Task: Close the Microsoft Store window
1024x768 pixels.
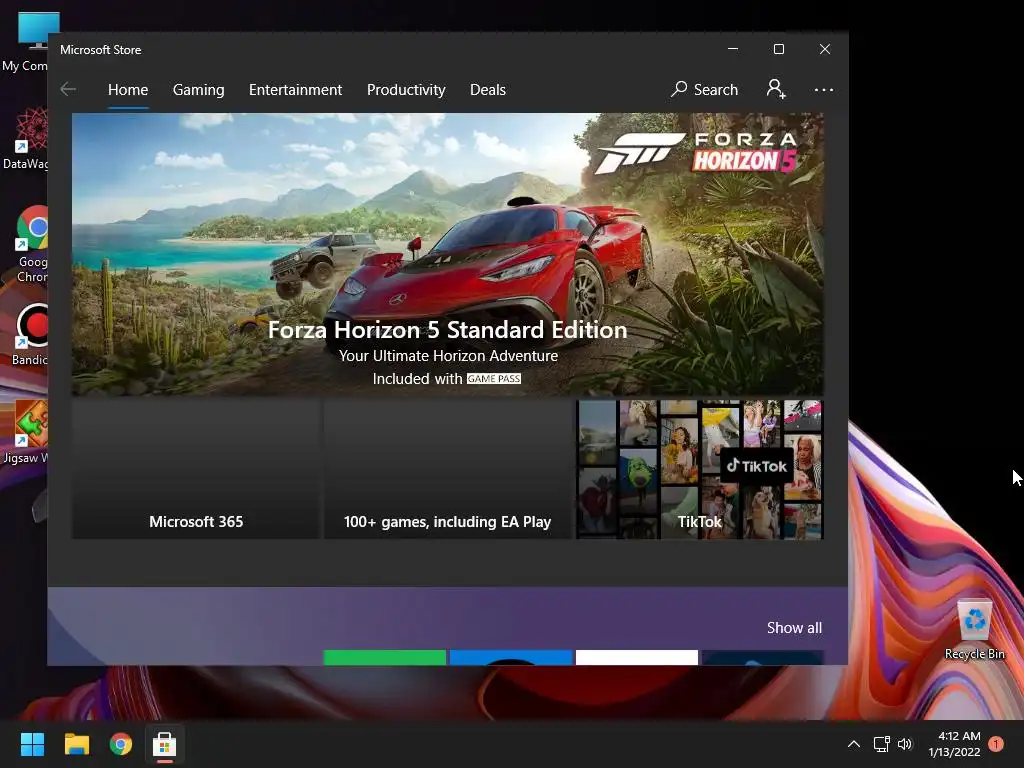Action: [x=825, y=49]
